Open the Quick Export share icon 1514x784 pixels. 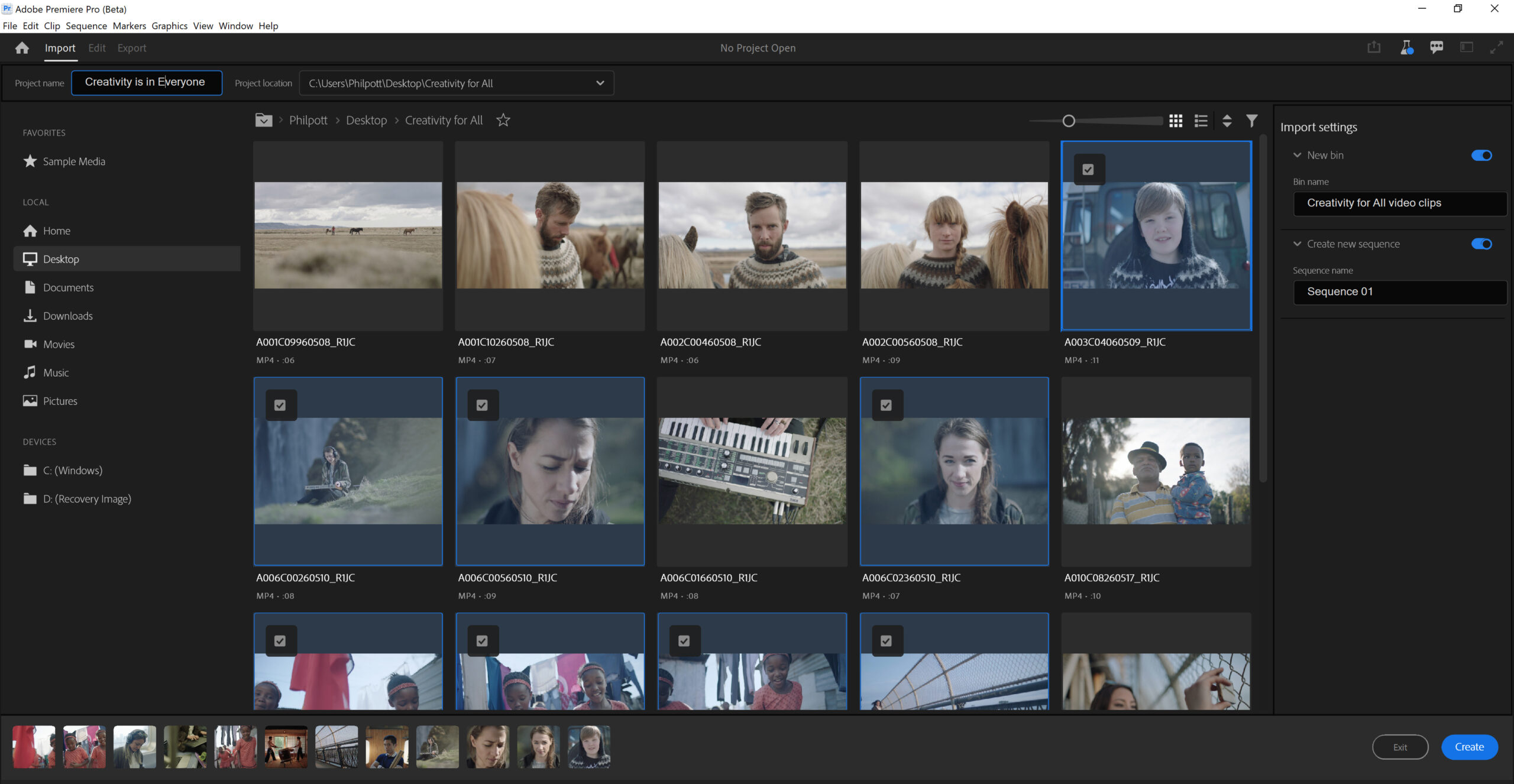point(1374,47)
